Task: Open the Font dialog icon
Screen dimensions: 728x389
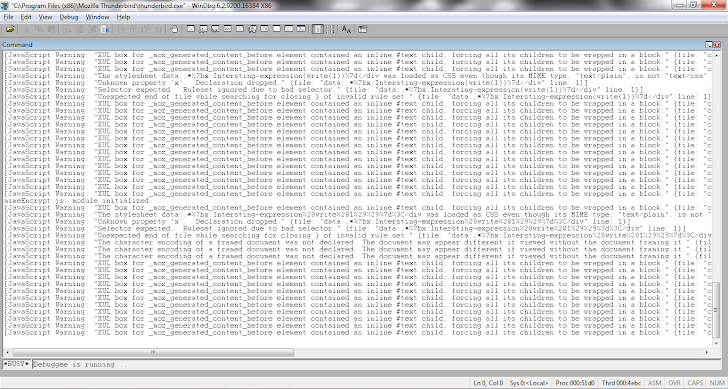Action: (346, 29)
